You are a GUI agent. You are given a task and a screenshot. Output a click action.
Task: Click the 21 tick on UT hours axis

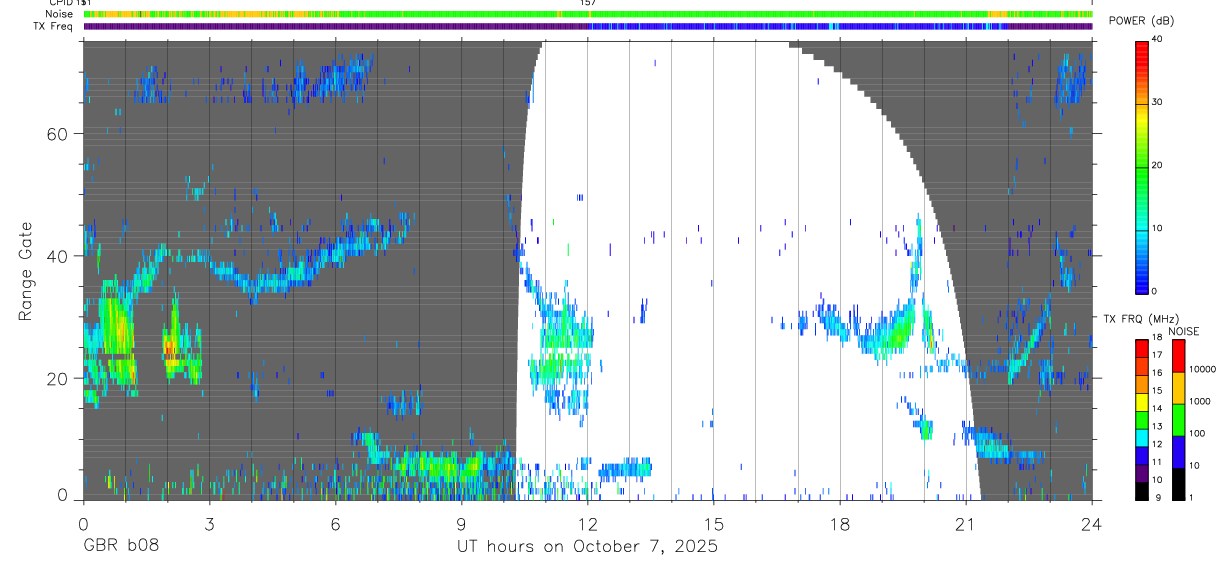click(x=966, y=523)
